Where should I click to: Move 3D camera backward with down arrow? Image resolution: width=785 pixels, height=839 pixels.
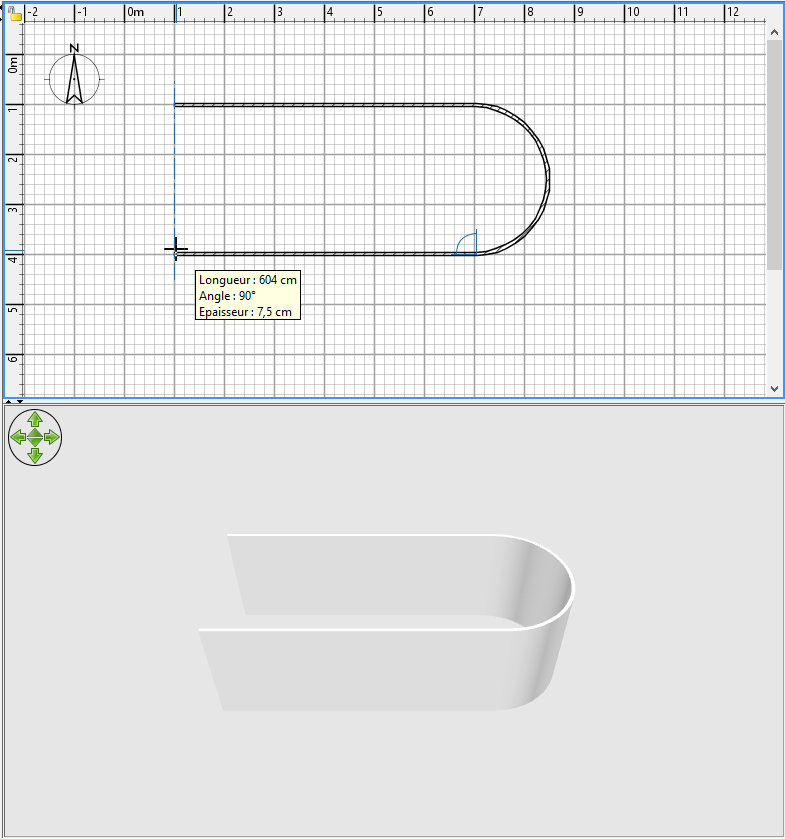point(35,456)
